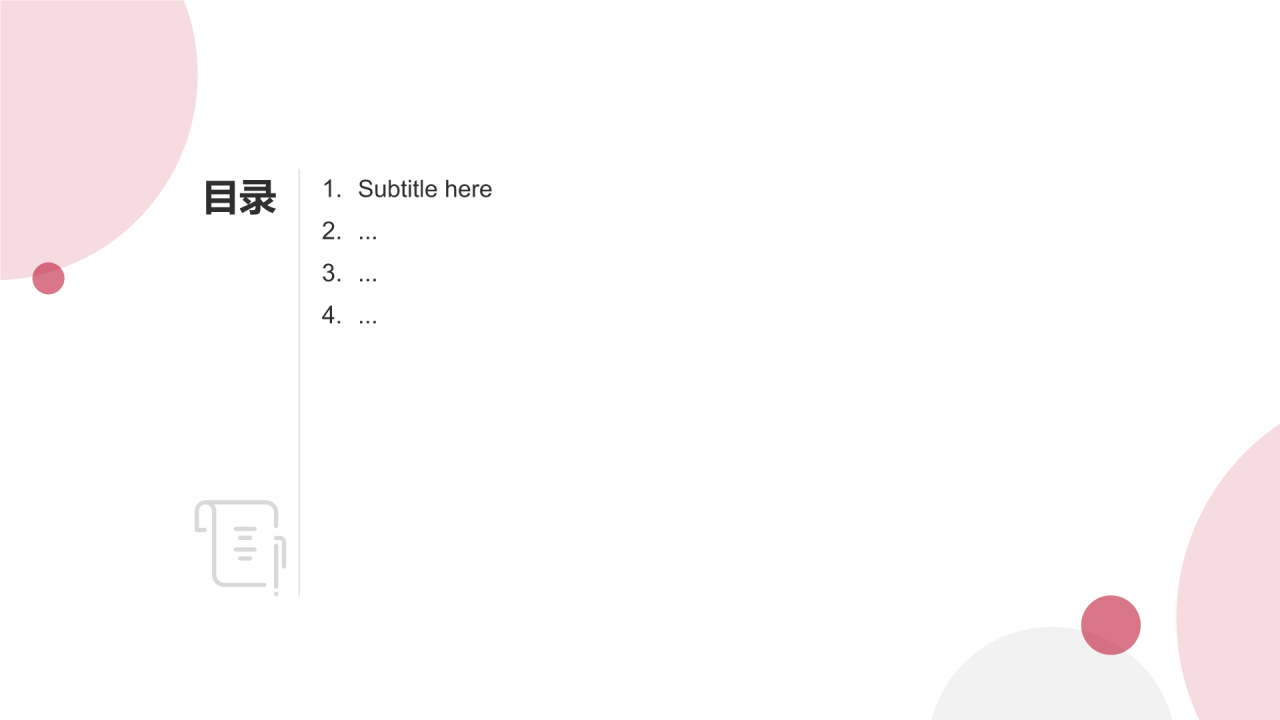1280x720 pixels.
Task: Select the vertical gray divider line
Action: [x=299, y=382]
